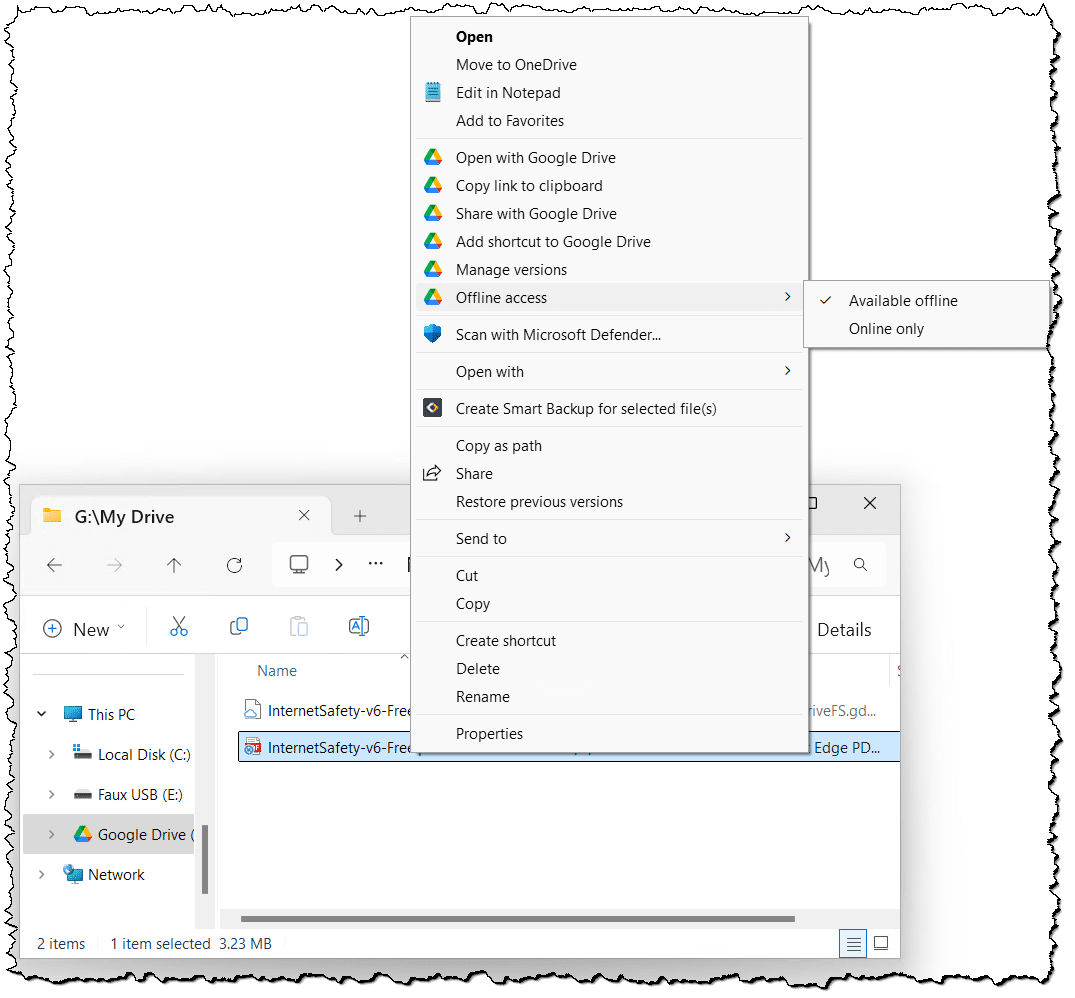Open a new Explorer tab
This screenshot has height=998, width=1075.
(x=360, y=516)
